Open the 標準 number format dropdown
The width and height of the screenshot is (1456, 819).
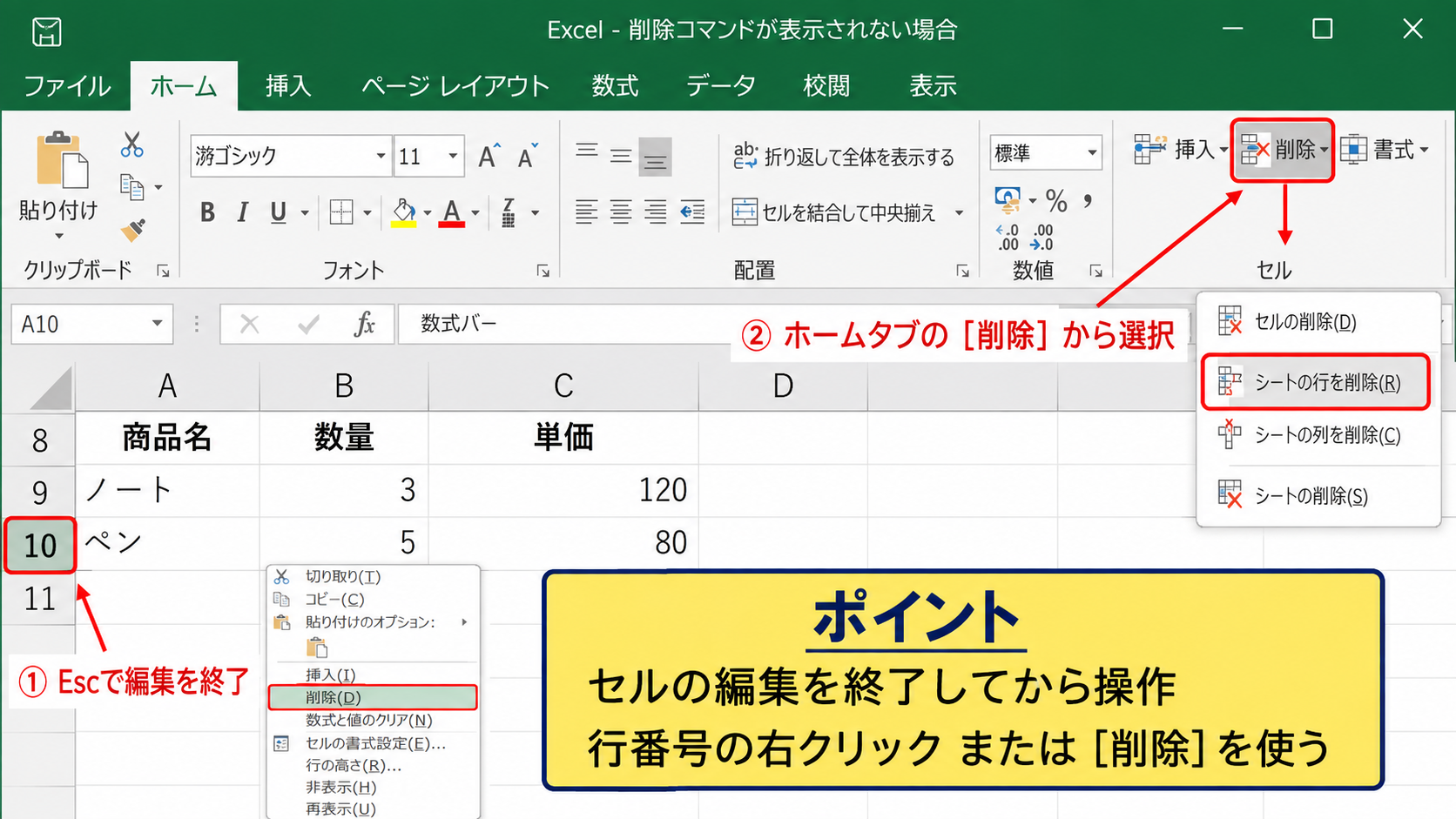[1091, 153]
